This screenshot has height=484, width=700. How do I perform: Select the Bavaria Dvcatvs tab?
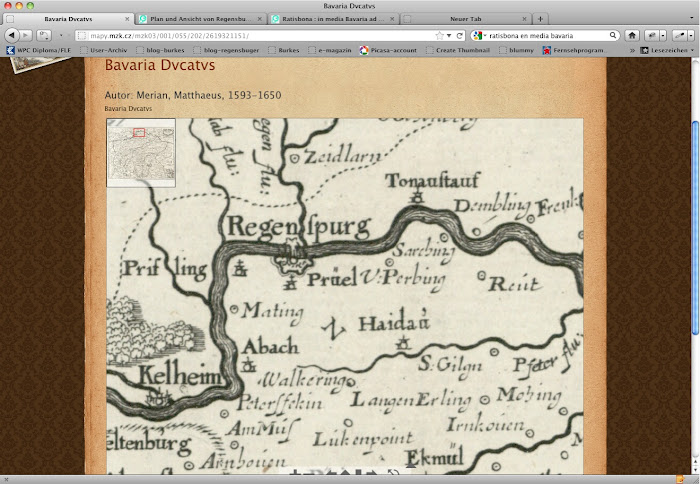(x=68, y=19)
